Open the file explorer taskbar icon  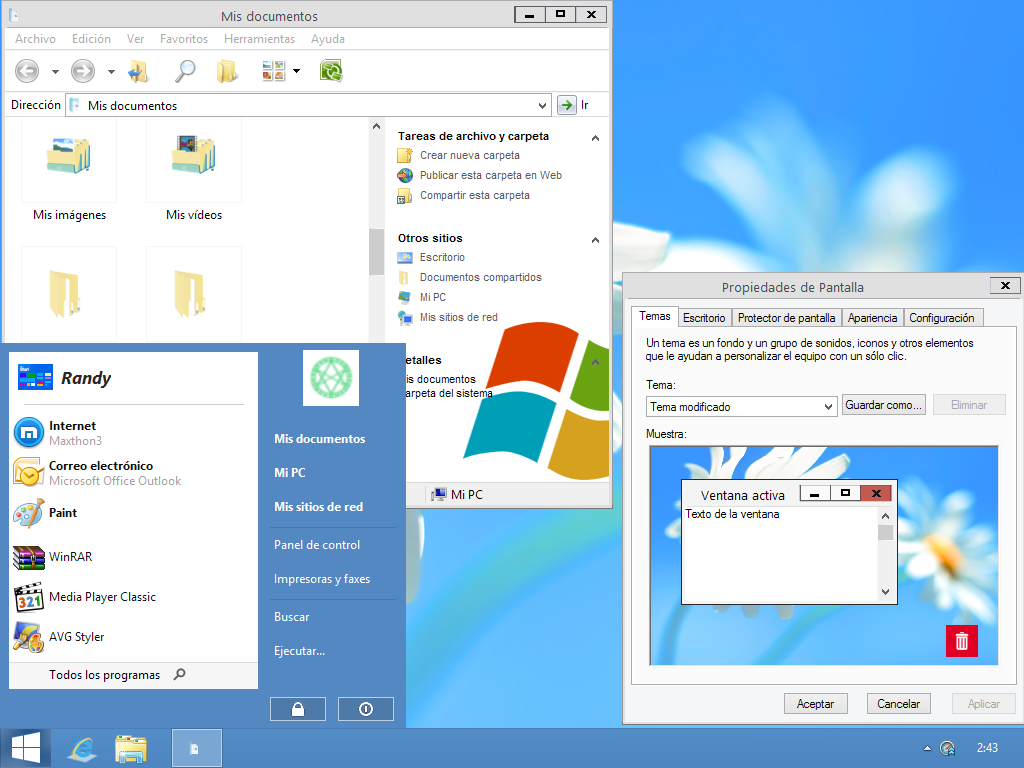pyautogui.click(x=131, y=748)
